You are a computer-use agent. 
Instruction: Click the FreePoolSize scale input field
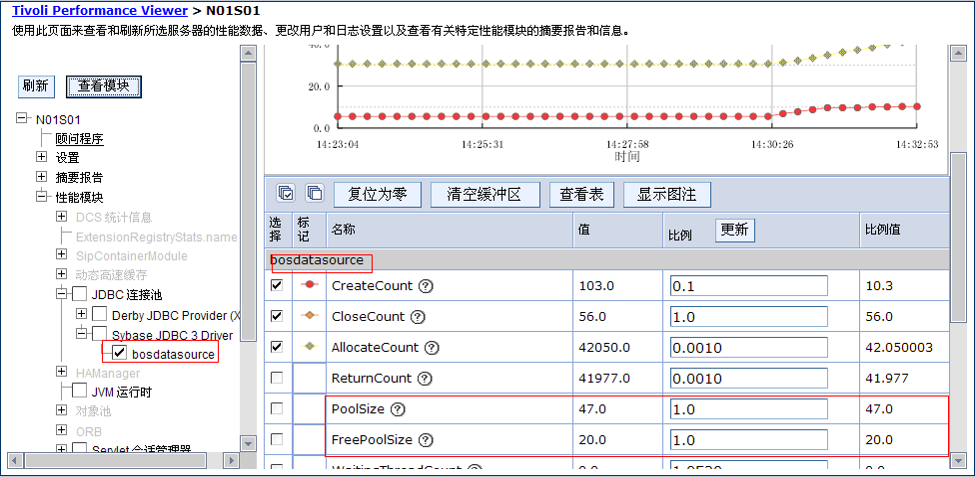click(748, 440)
